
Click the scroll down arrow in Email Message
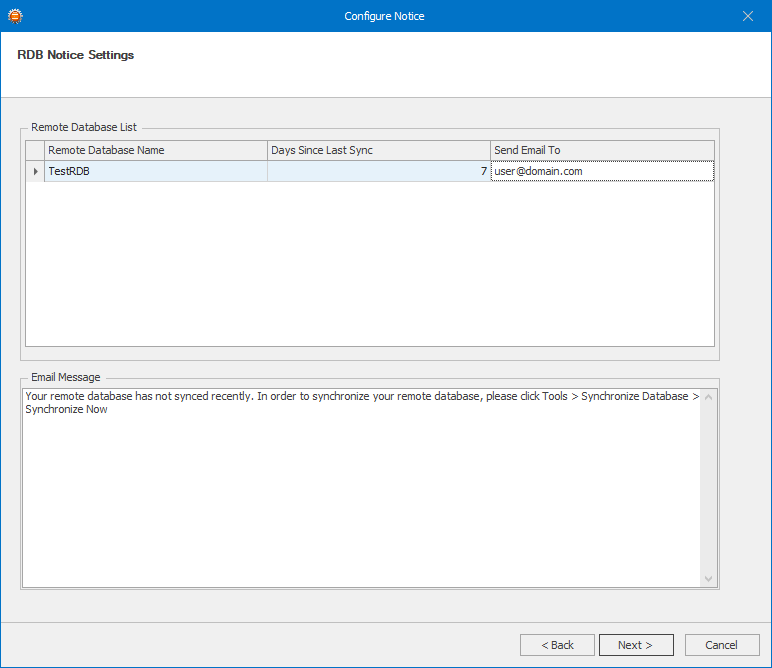708,579
